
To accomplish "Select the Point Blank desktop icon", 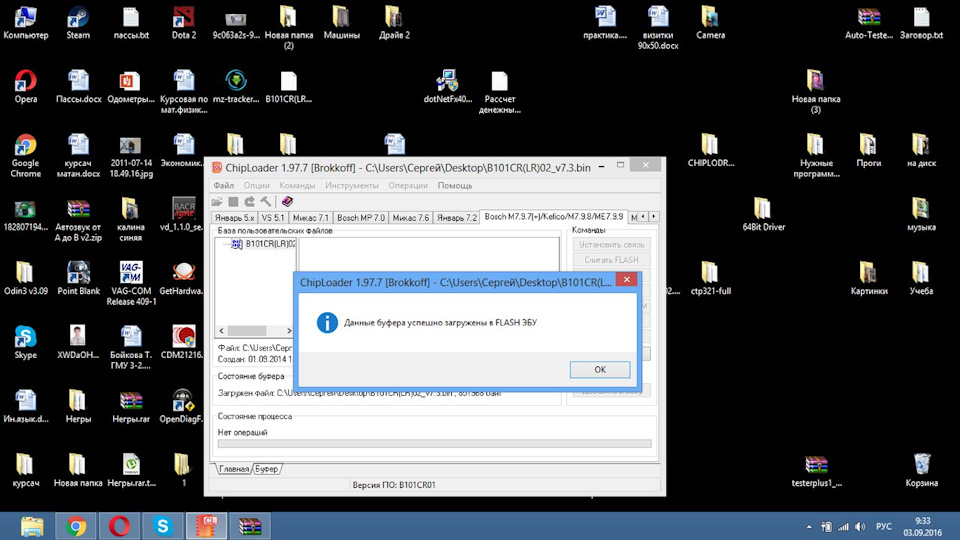I will 78,279.
